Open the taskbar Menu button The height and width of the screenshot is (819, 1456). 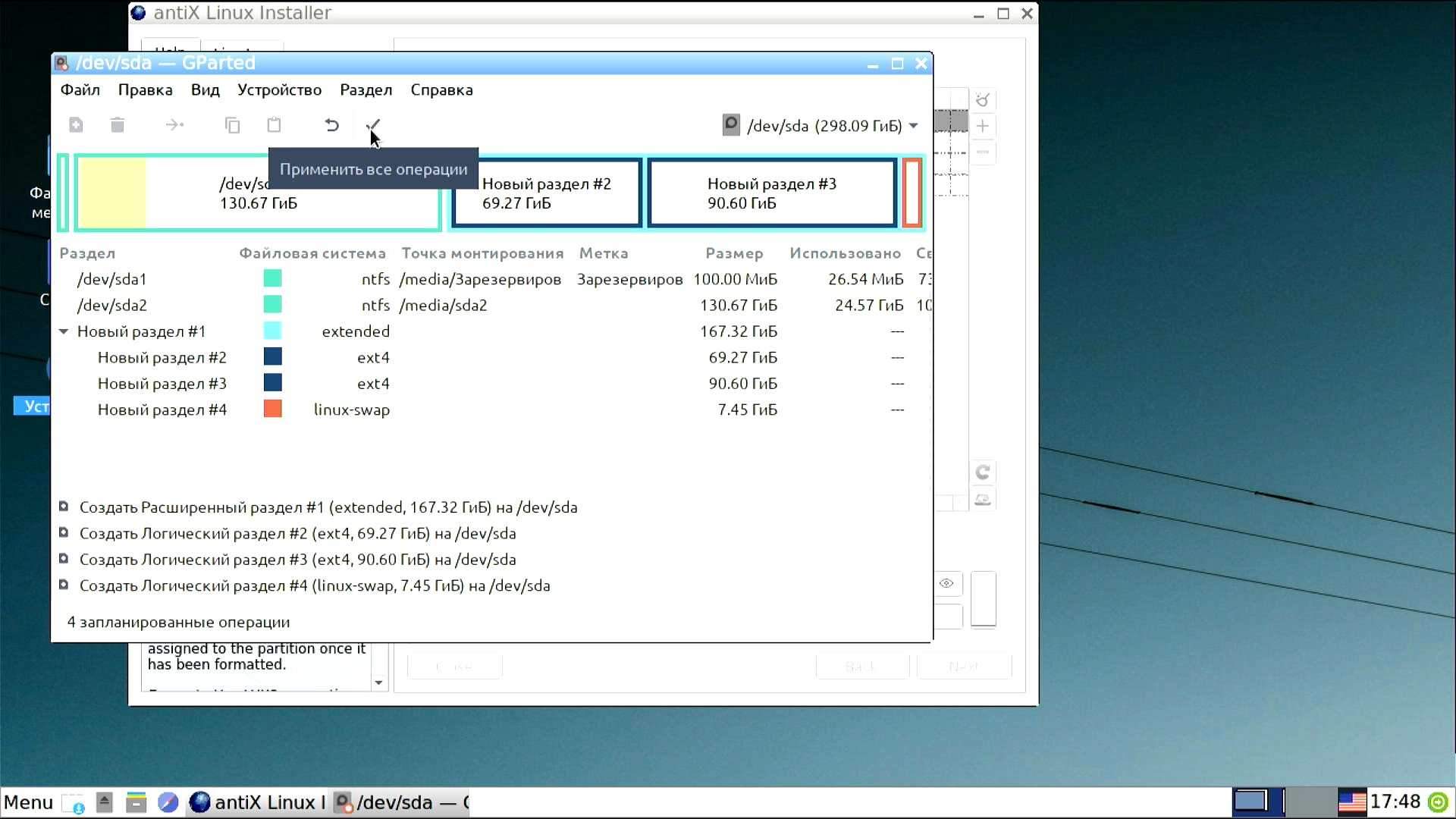pyautogui.click(x=28, y=802)
